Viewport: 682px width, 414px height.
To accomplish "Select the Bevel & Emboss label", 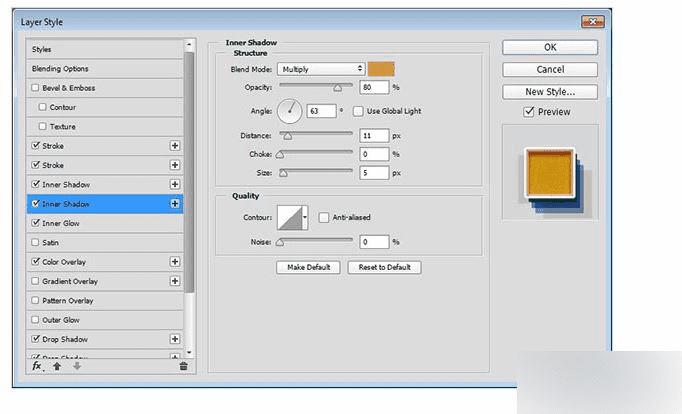I will [x=69, y=88].
